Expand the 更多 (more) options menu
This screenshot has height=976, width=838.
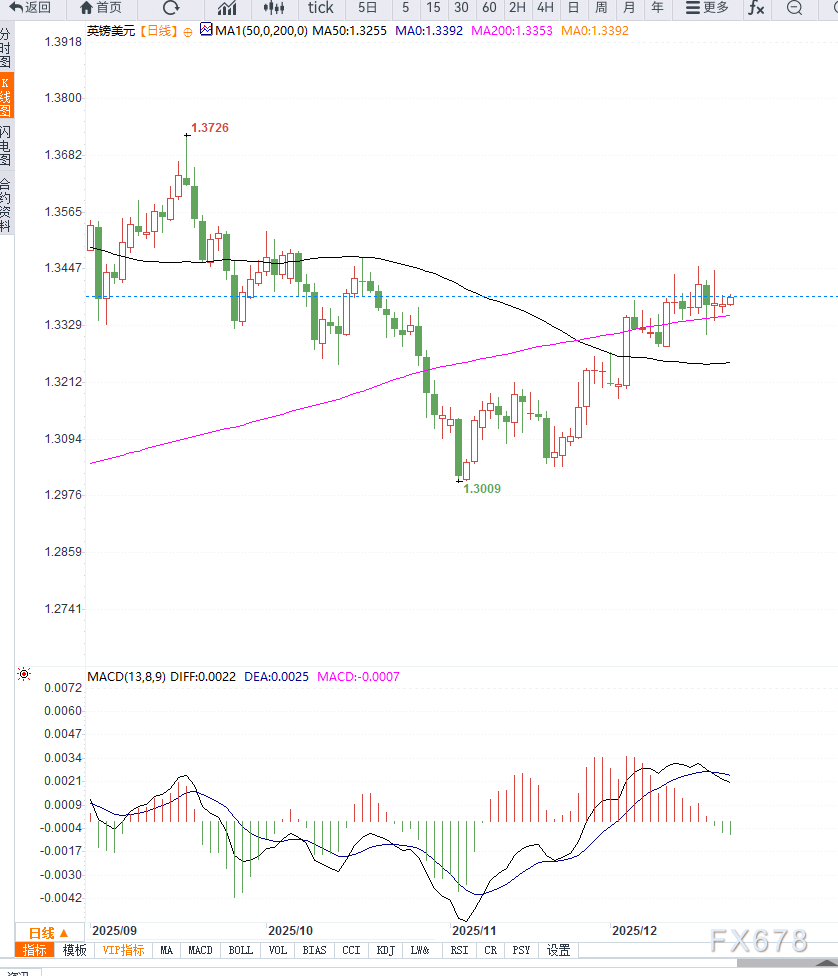click(x=707, y=9)
